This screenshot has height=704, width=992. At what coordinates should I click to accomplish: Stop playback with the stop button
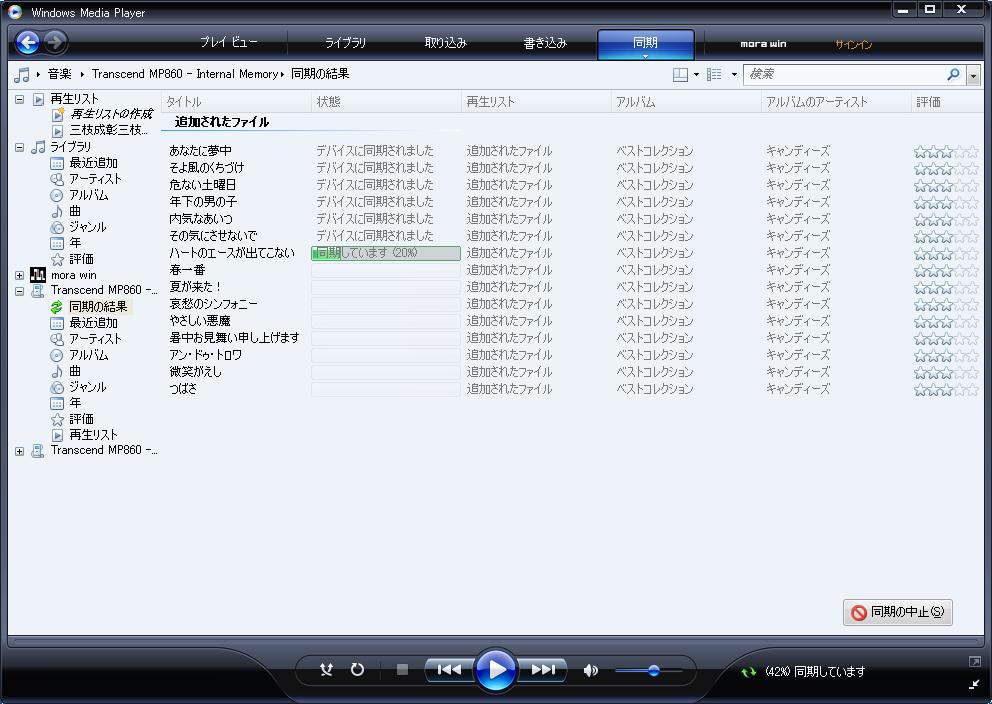click(402, 669)
